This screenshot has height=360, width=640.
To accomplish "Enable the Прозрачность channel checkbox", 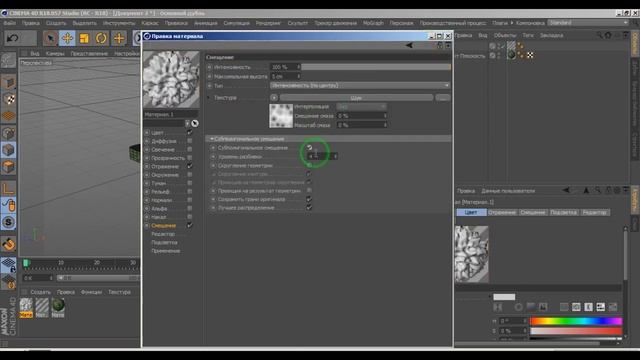I will tap(189, 158).
